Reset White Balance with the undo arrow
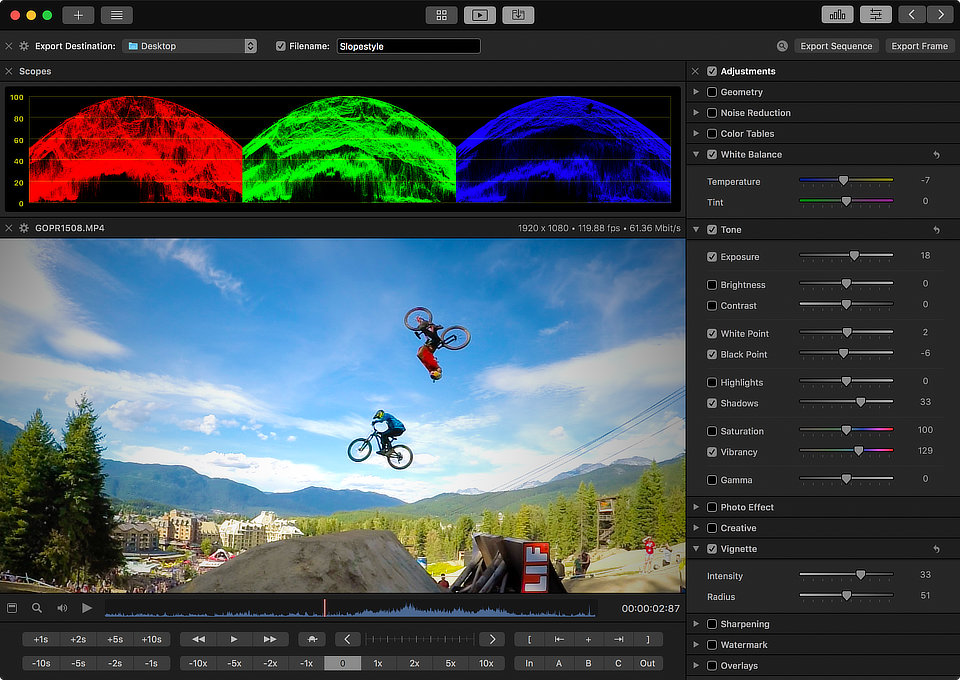This screenshot has height=680, width=960. 936,155
